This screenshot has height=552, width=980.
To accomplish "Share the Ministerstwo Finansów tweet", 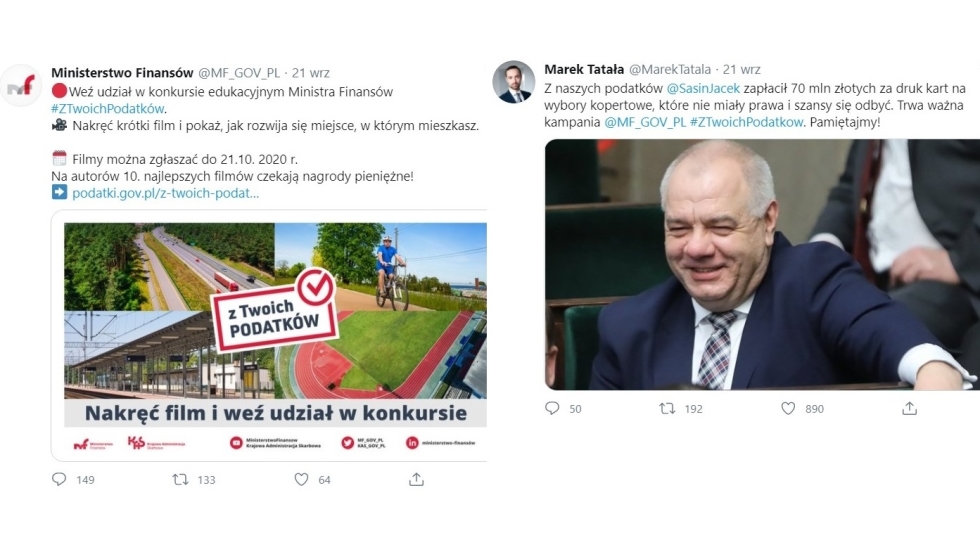I will (416, 479).
